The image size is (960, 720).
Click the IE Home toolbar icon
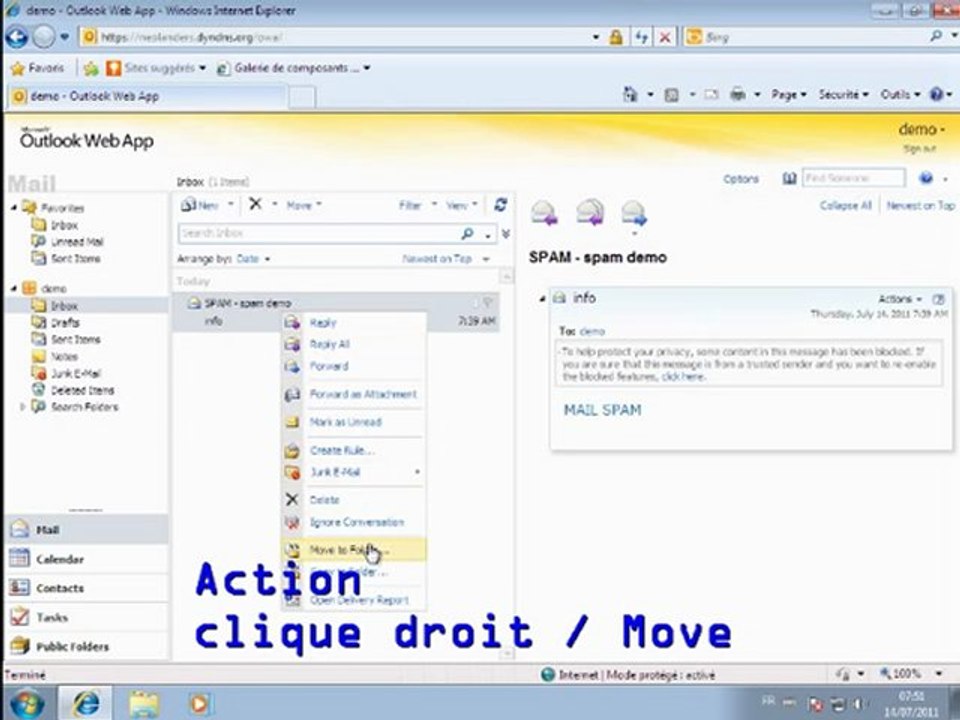[630, 94]
